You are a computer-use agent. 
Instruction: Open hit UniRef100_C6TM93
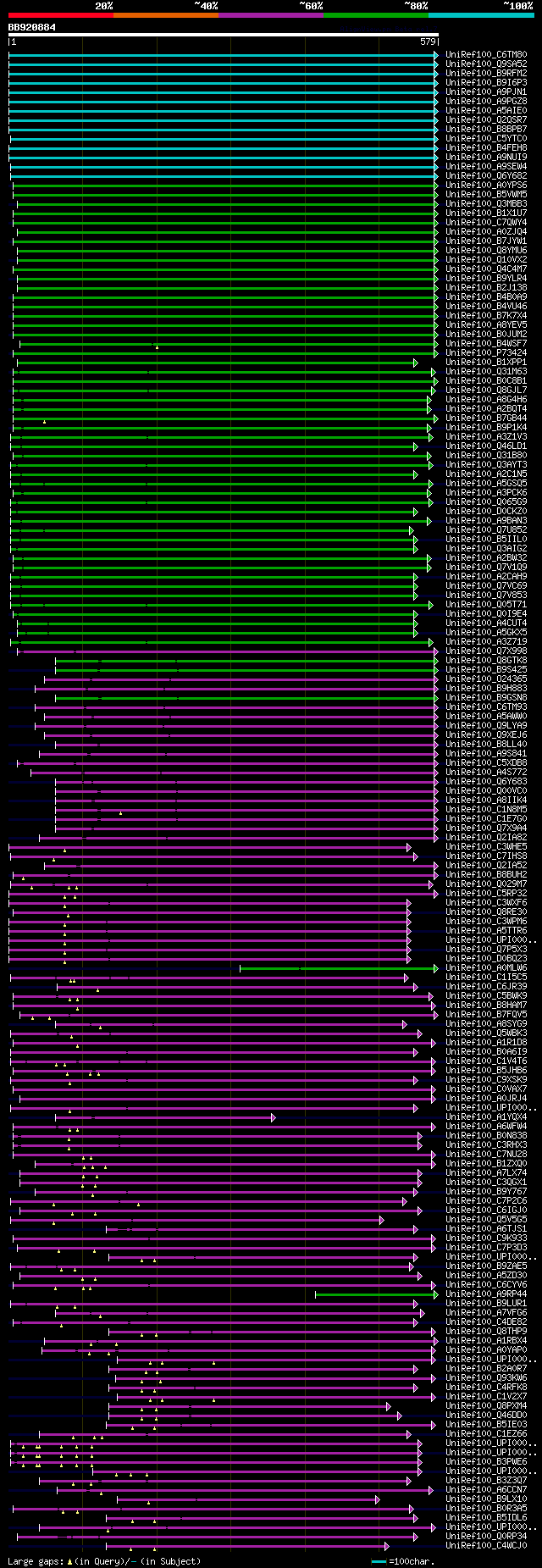(x=486, y=707)
